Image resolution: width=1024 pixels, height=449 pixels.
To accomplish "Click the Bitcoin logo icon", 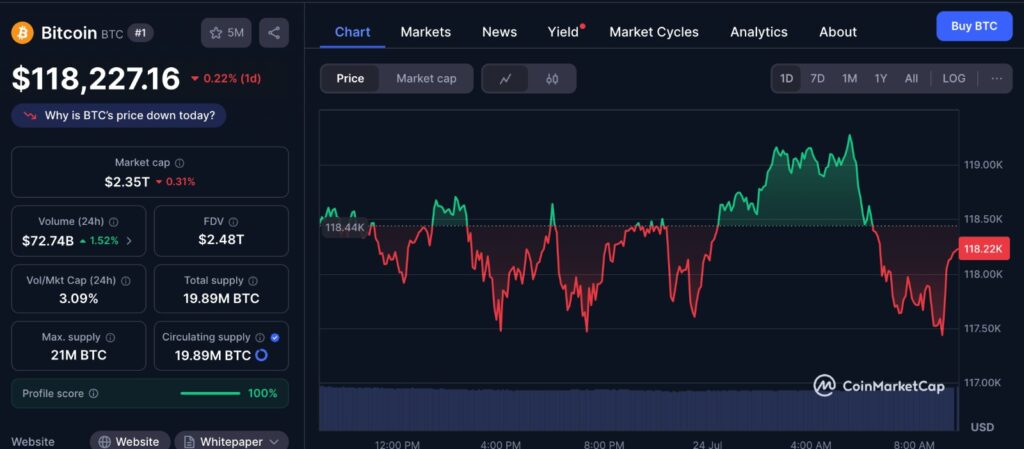I will tap(22, 33).
